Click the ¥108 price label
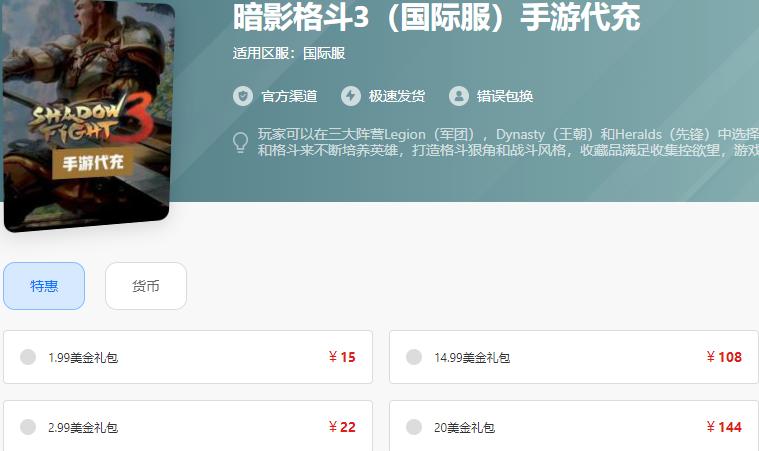 pos(724,357)
